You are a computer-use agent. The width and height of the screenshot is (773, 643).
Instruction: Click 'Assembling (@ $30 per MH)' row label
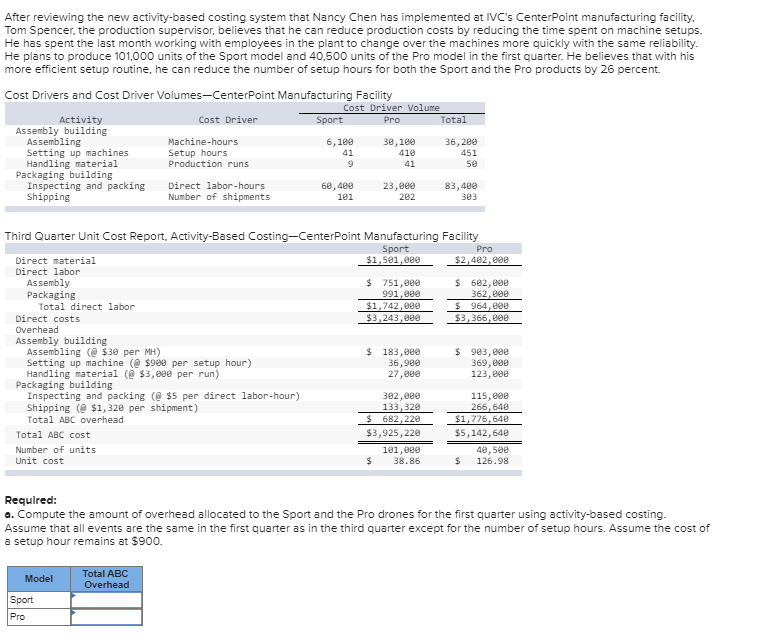[x=94, y=352]
